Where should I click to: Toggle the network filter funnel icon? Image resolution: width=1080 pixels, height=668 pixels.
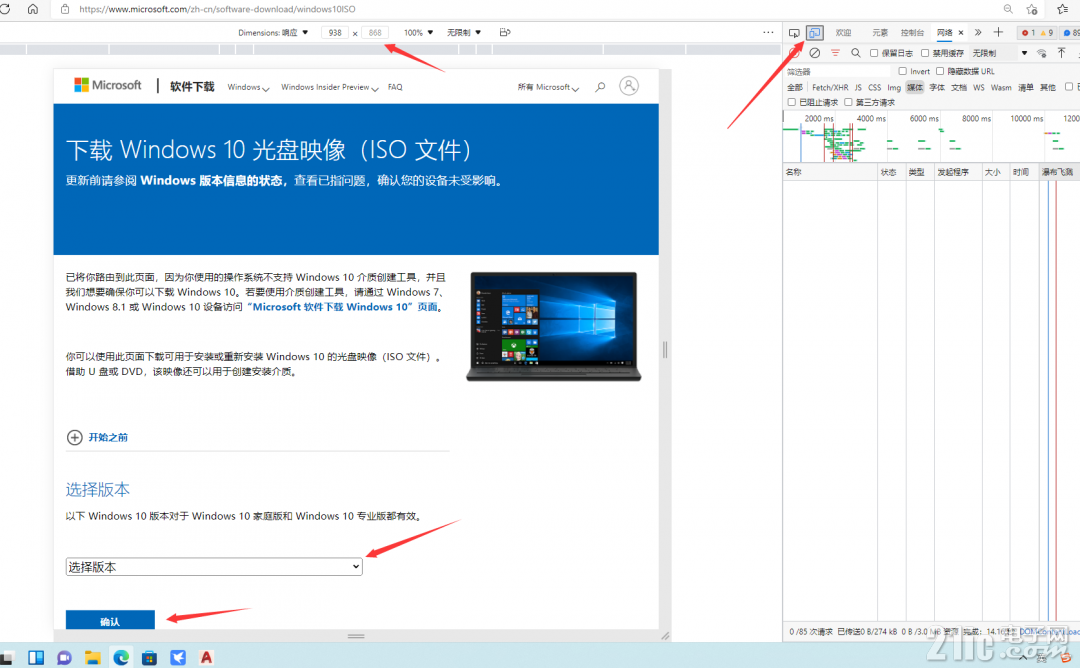[x=835, y=53]
